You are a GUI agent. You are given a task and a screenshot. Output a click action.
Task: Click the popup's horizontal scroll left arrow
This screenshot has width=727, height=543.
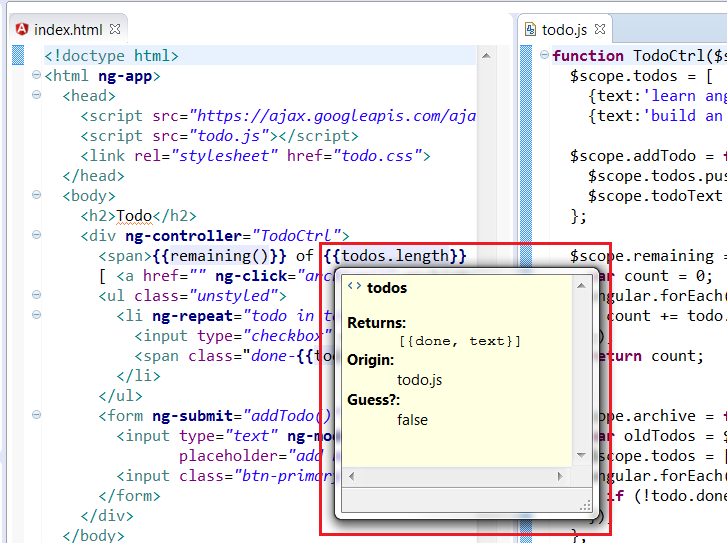pyautogui.click(x=353, y=476)
